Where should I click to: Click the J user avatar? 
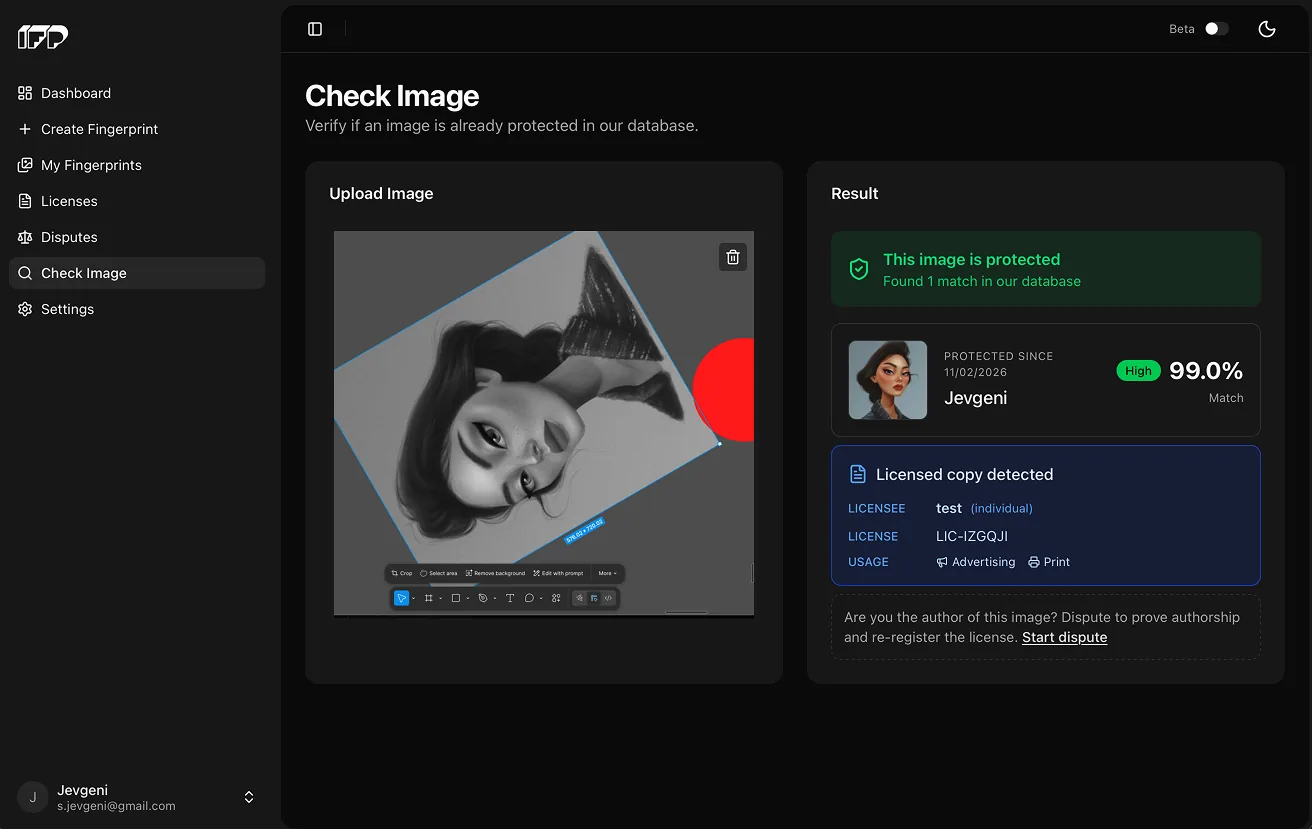click(x=33, y=797)
